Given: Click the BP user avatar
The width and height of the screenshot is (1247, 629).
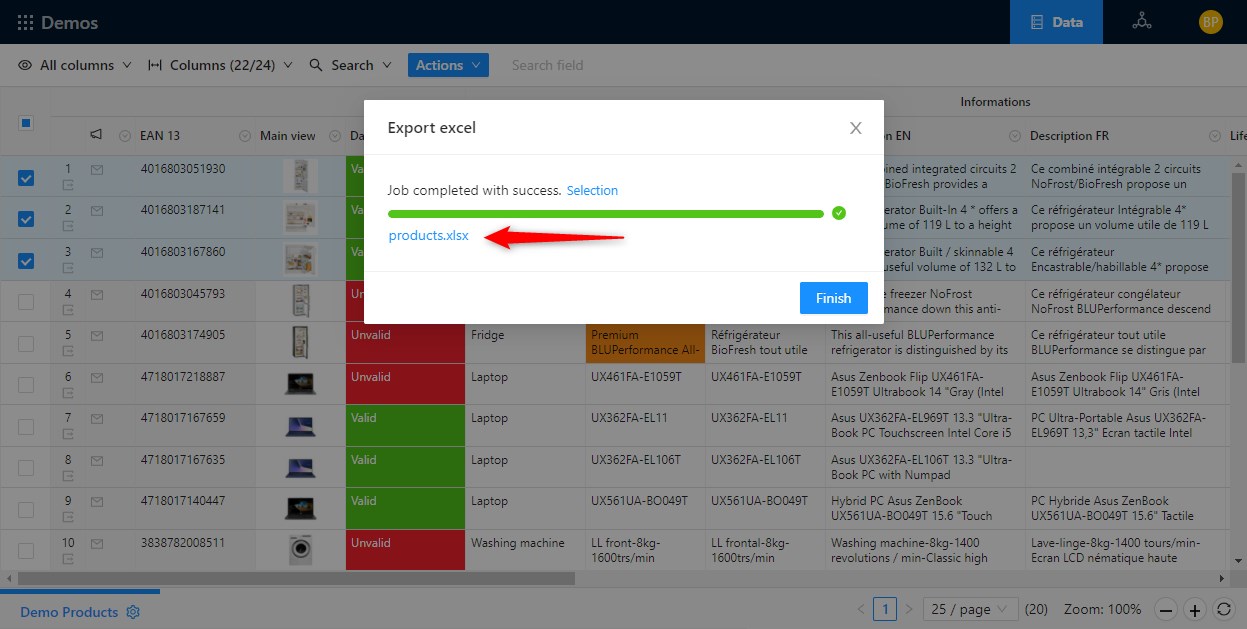Looking at the screenshot, I should coord(1210,22).
